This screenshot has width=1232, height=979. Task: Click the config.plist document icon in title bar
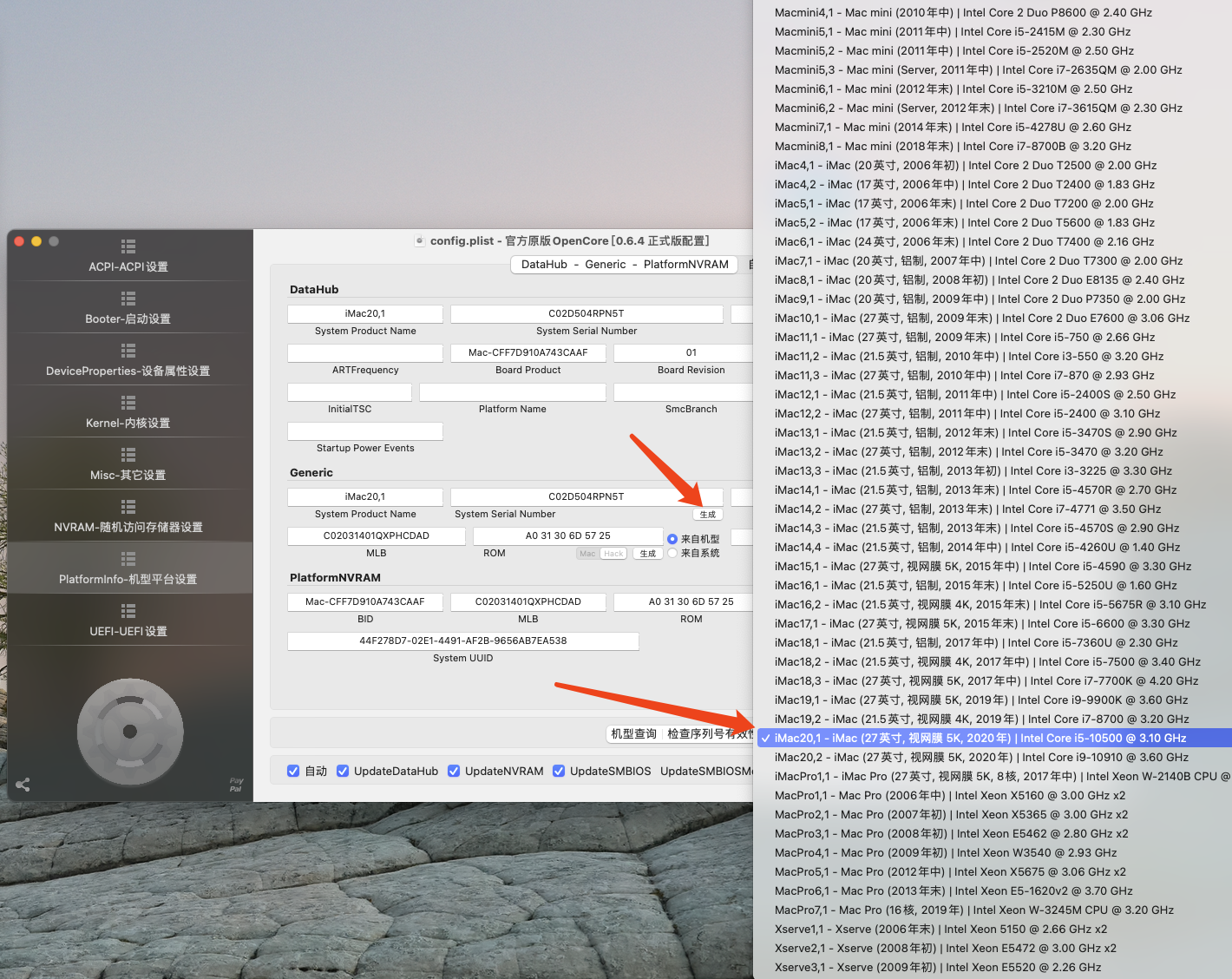pos(420,241)
